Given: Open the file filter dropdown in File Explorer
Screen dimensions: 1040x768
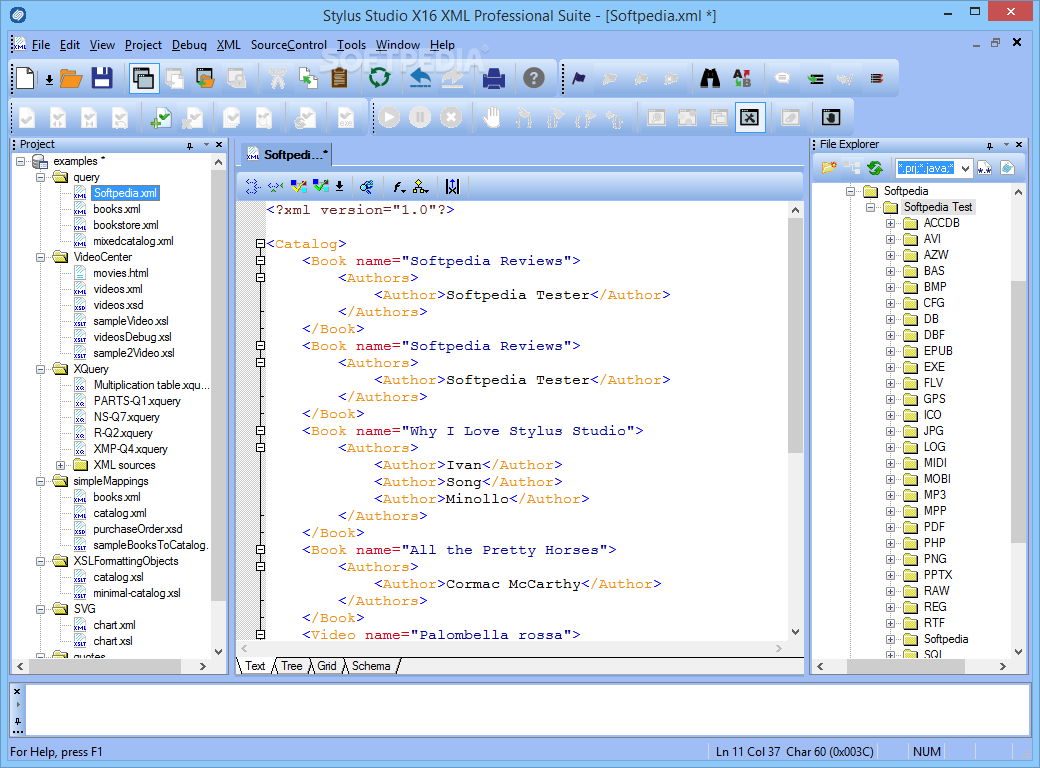Looking at the screenshot, I should (x=965, y=168).
